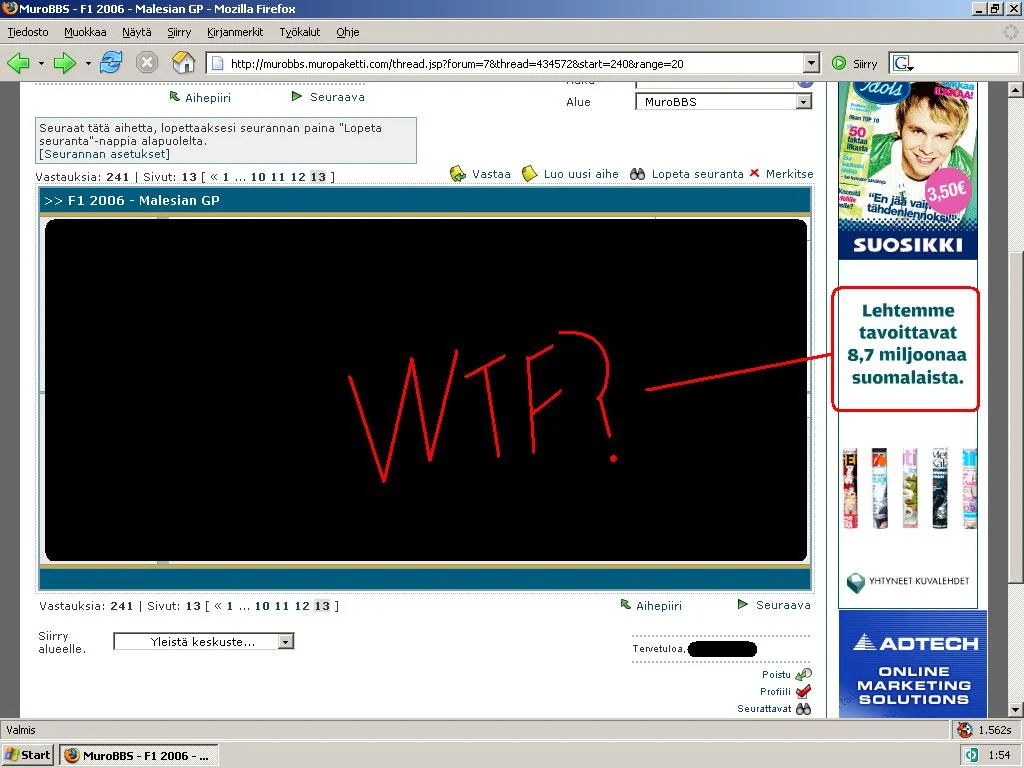Click the Lopeta seuranta binoculars icon
The width and height of the screenshot is (1024, 768).
tap(637, 174)
